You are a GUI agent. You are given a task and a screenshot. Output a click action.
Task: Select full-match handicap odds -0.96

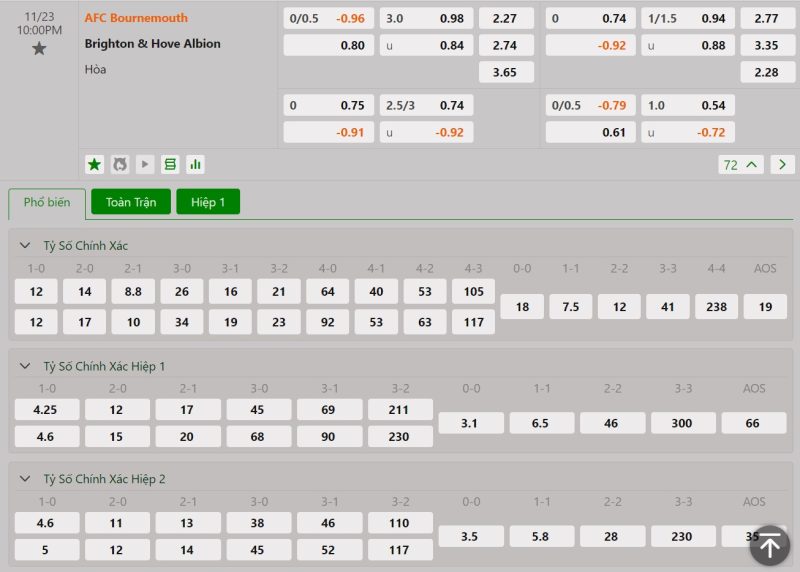329,18
